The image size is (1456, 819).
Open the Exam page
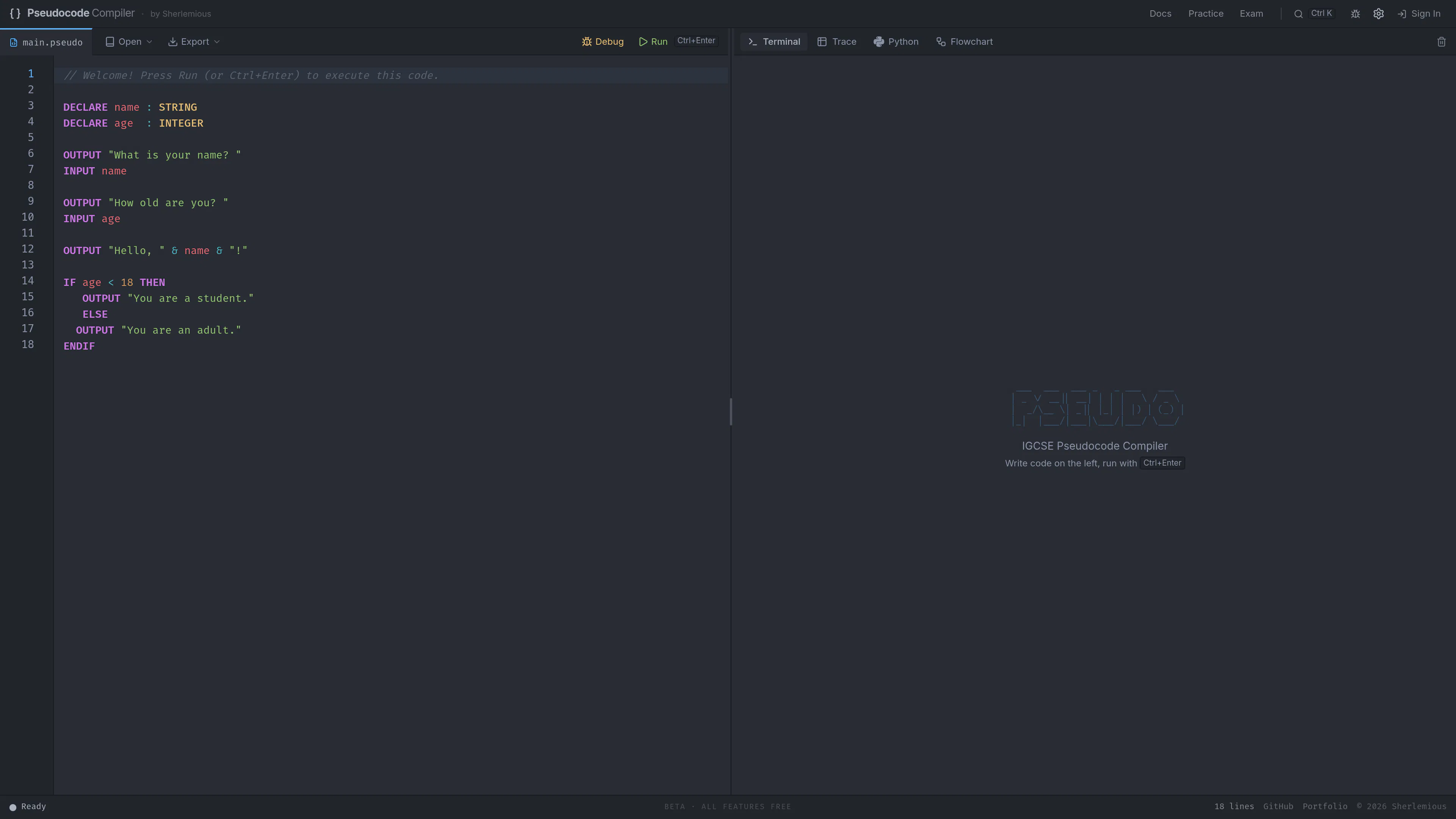pyautogui.click(x=1251, y=14)
